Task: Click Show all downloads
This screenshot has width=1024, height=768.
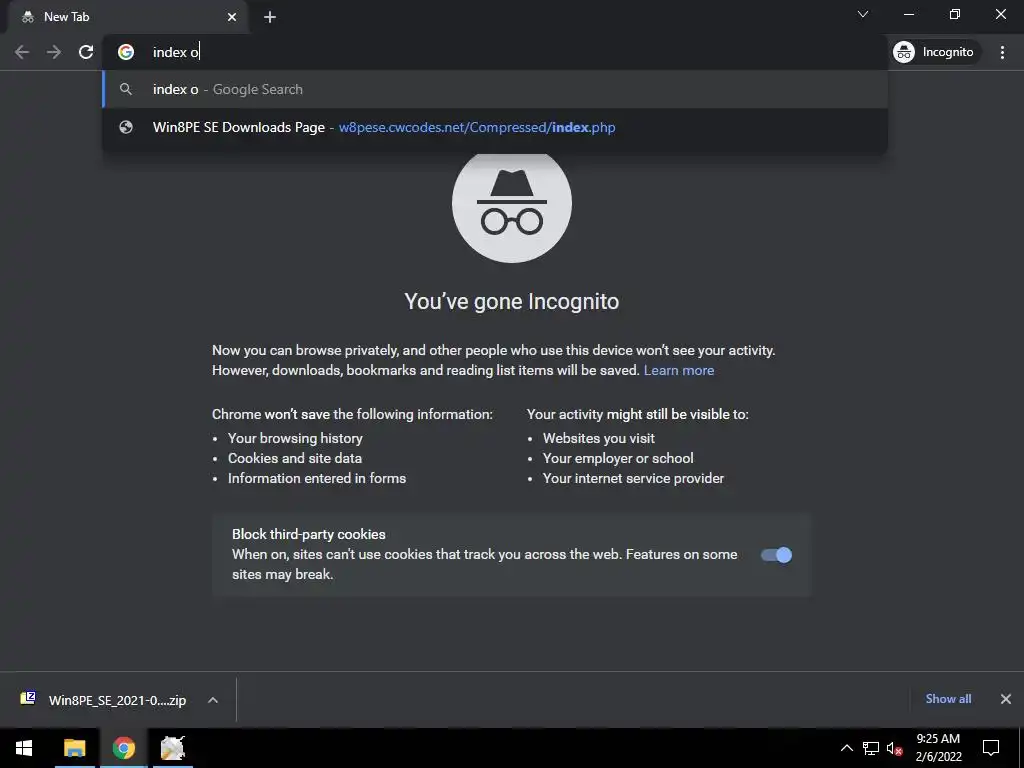Action: click(x=948, y=699)
